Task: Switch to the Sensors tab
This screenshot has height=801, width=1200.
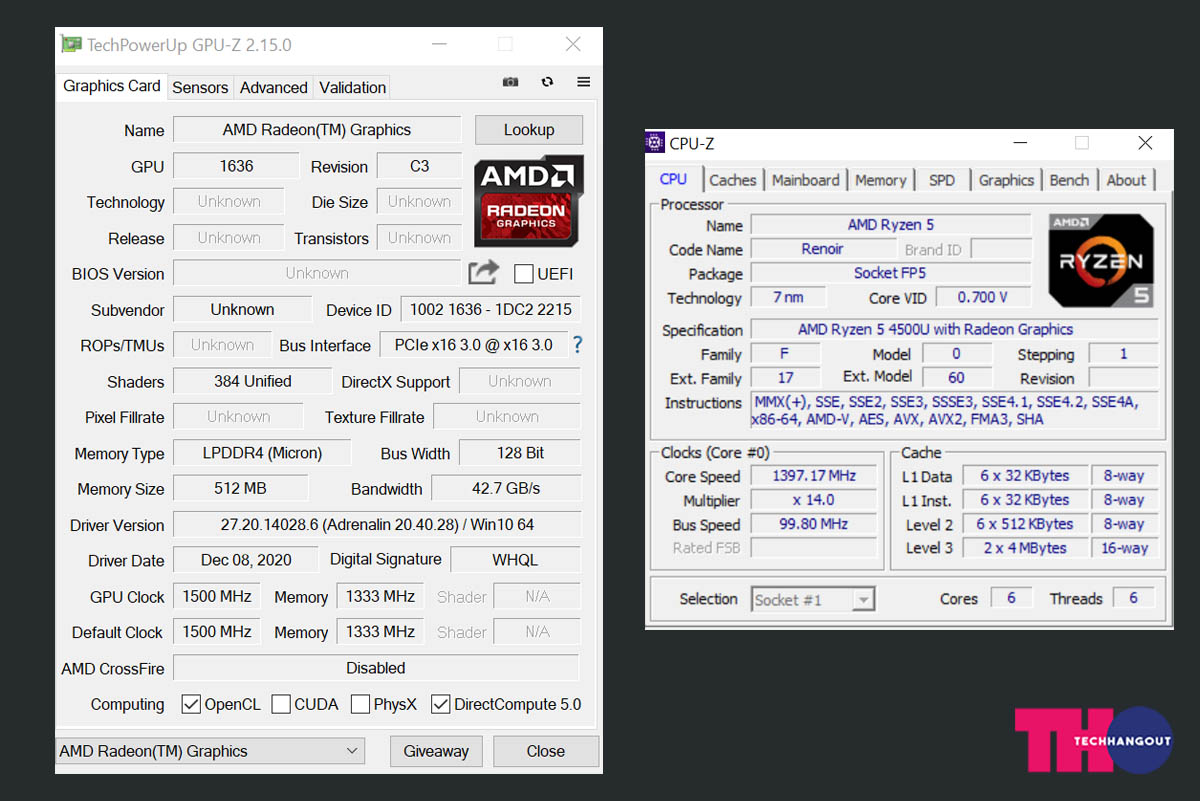Action: (x=200, y=88)
